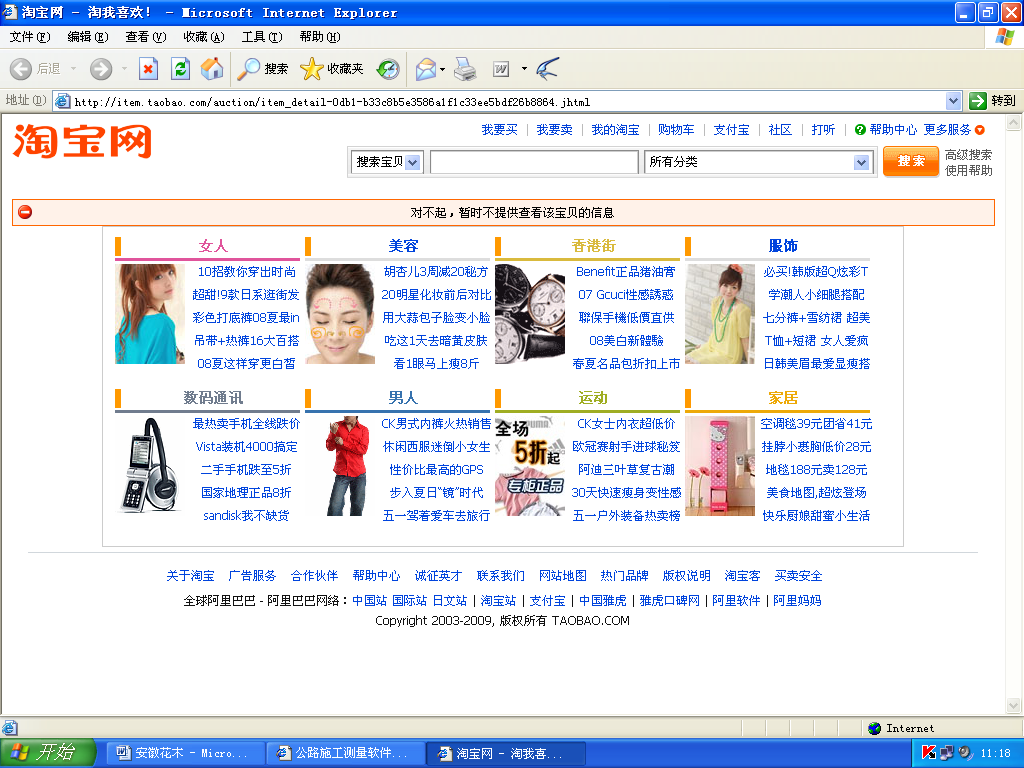Open the 支付宝 top navigation link

pyautogui.click(x=731, y=130)
